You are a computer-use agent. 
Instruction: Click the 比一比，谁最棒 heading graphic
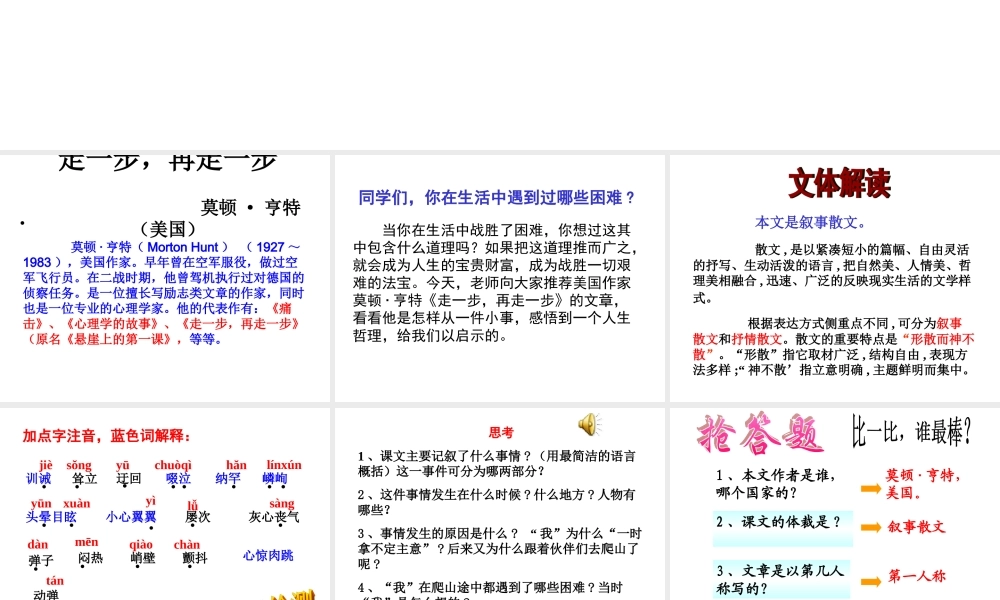(x=912, y=430)
